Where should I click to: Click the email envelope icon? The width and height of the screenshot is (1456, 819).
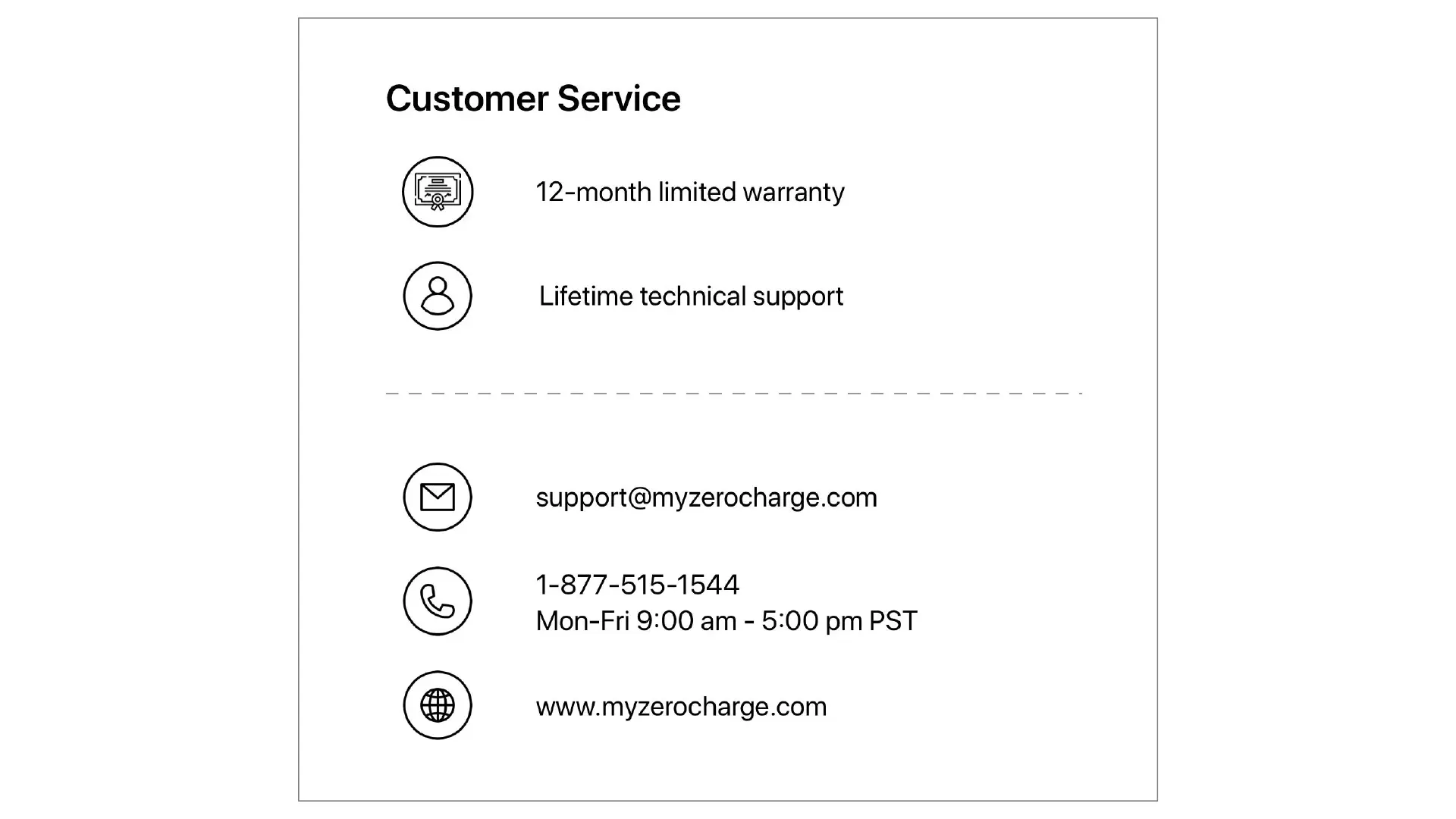click(x=438, y=497)
